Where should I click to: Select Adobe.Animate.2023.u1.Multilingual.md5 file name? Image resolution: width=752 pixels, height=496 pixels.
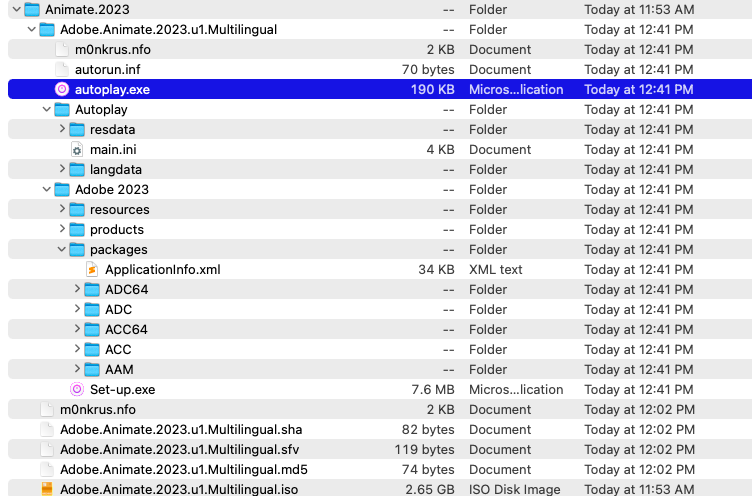[x=184, y=469]
